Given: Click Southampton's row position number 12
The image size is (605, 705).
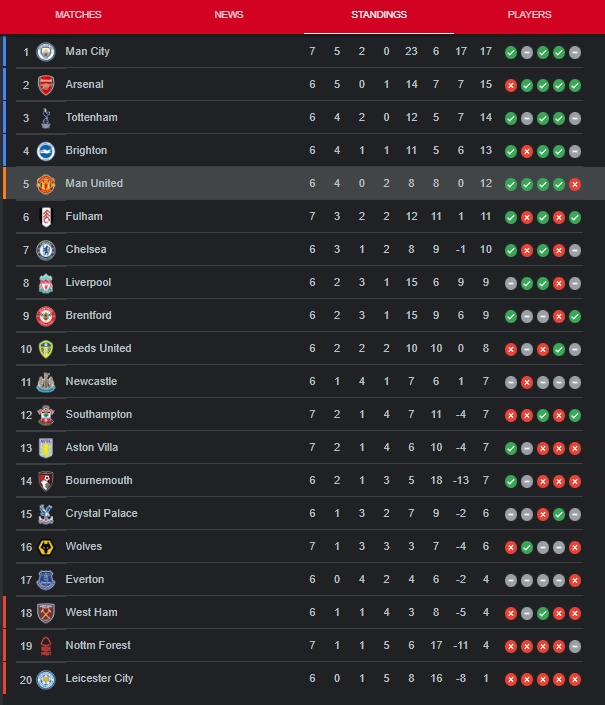Looking at the screenshot, I should pos(26,415).
